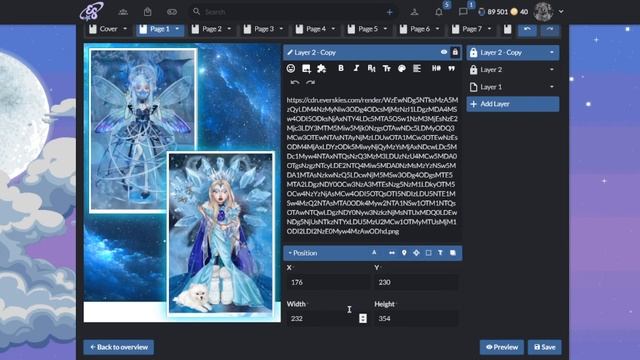Insert an image with add-image icon
This screenshot has width=640, height=360.
coord(306,69)
